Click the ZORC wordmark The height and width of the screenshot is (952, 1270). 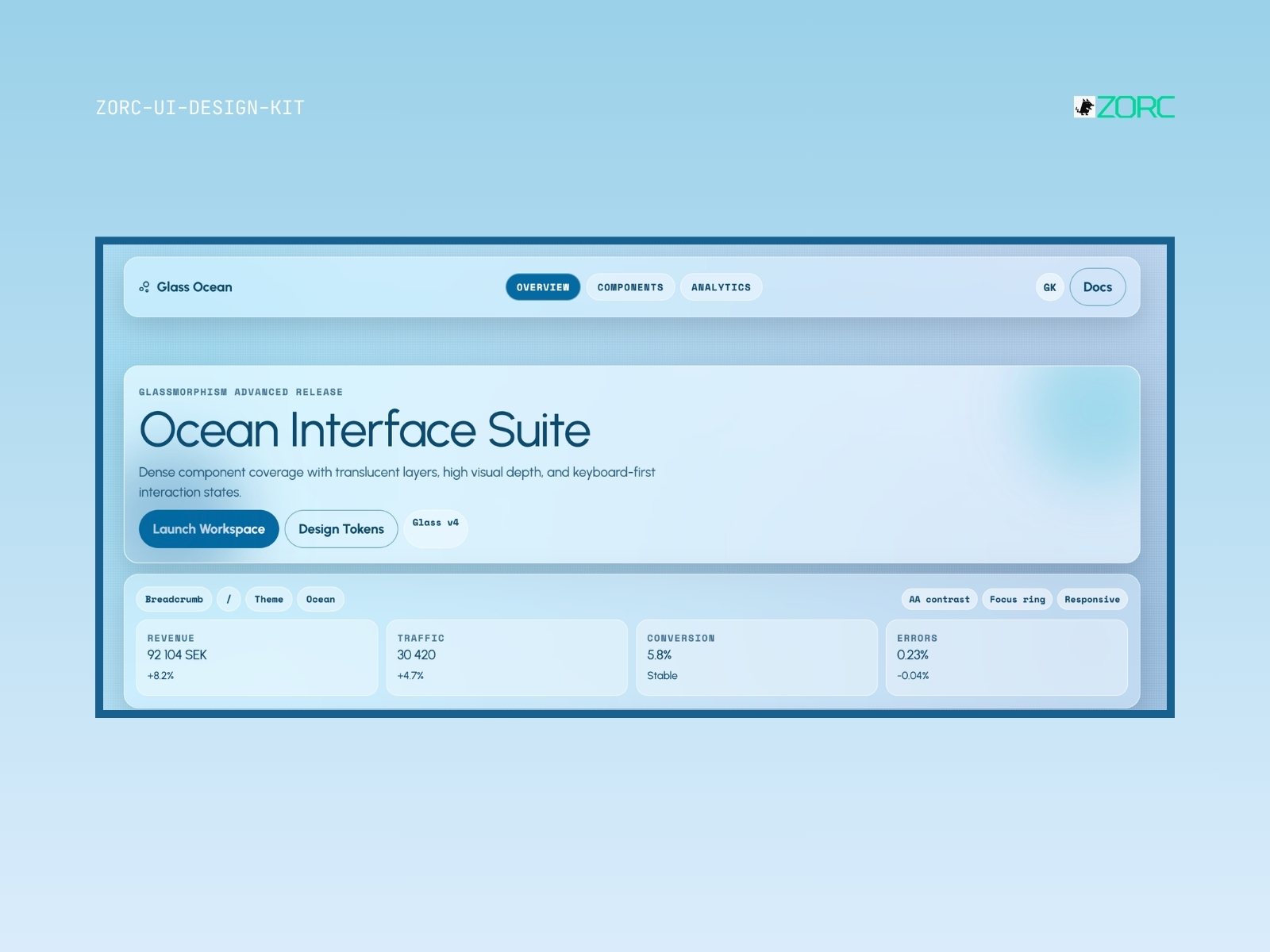1136,107
